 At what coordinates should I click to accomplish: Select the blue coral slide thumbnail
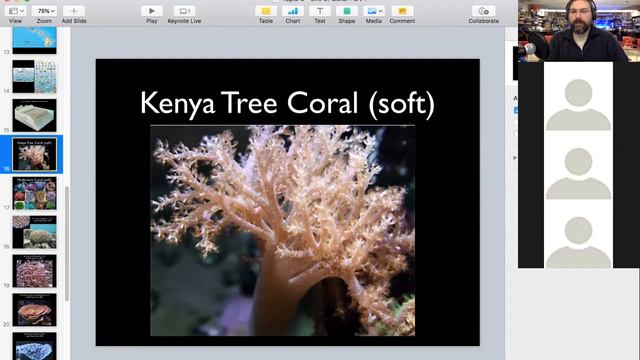point(34,346)
